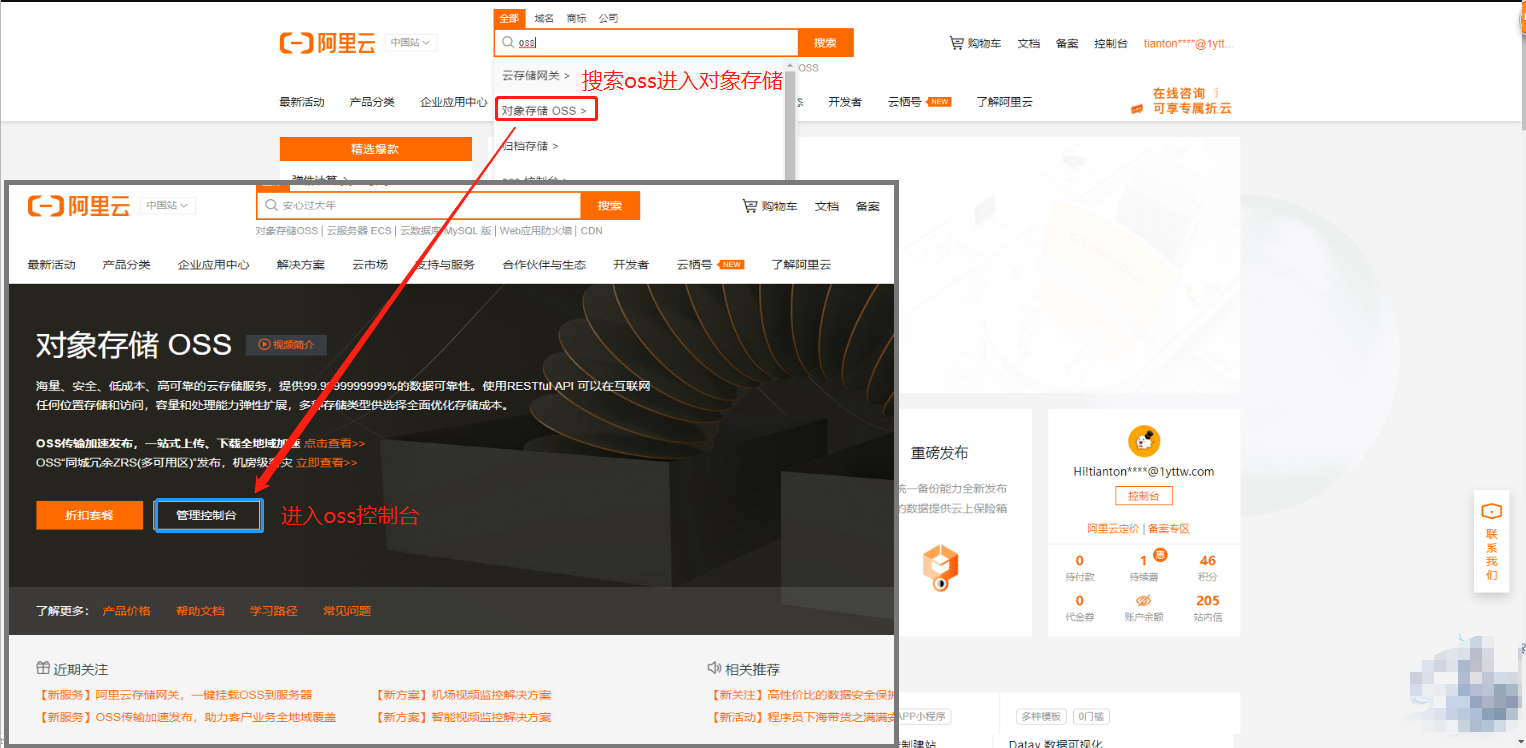
Task: Open the 中国站 dropdown on the OSS page
Action: 168,205
